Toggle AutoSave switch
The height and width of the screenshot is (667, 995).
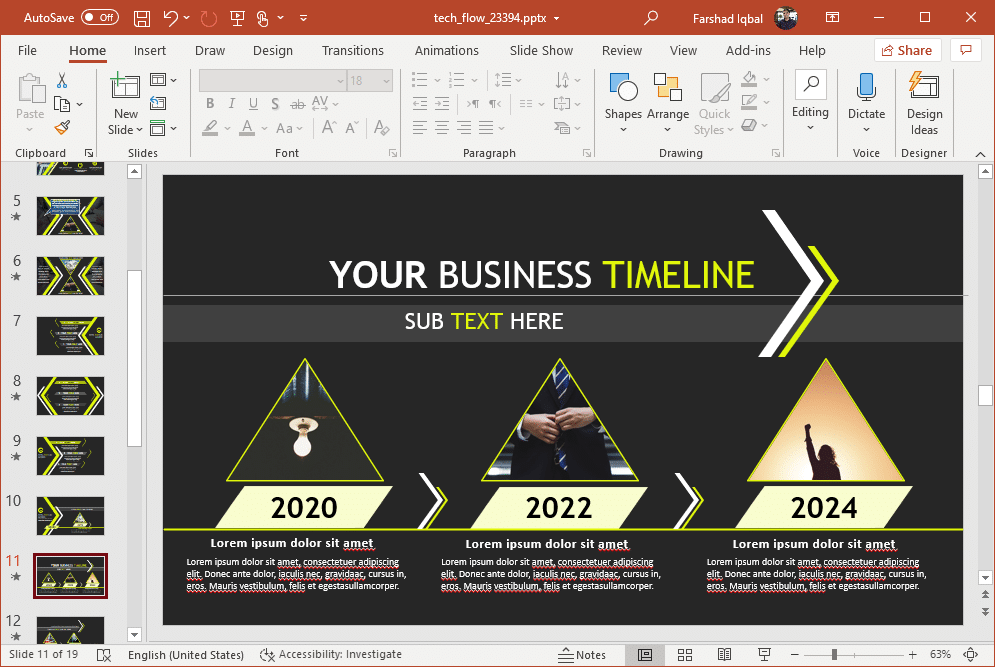coord(100,18)
